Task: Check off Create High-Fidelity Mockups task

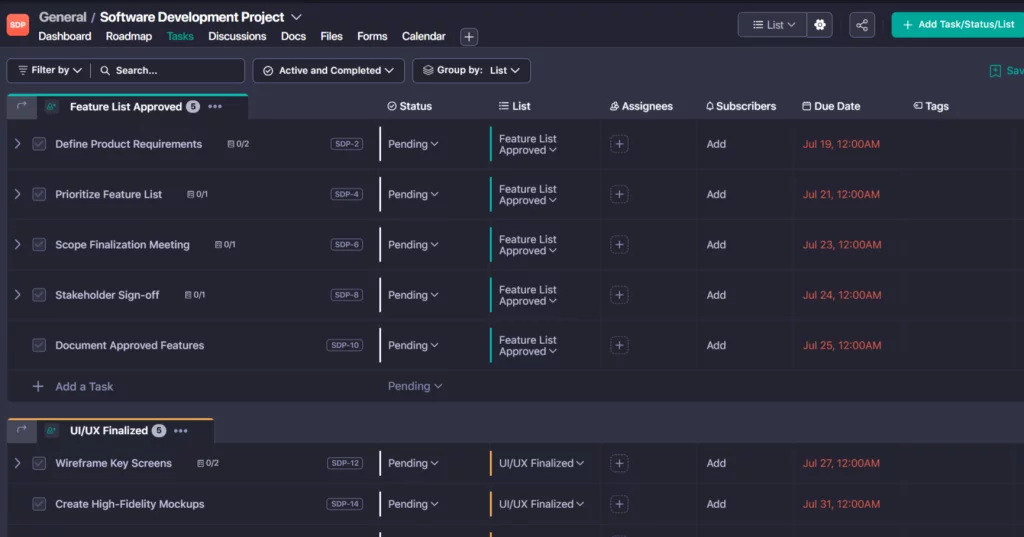Action: coord(39,504)
